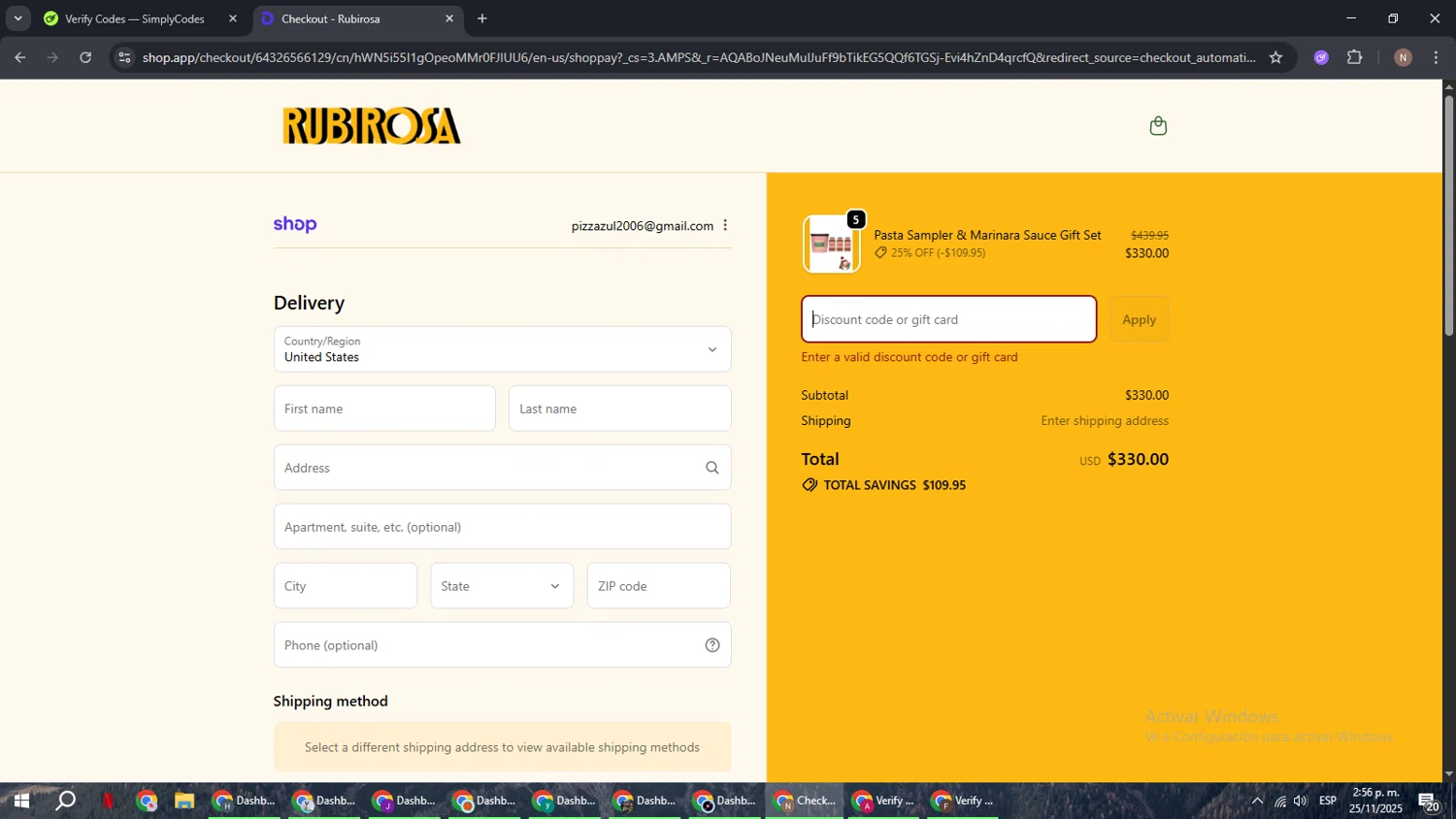
Task: Open Chrome profile avatar N
Action: click(1403, 57)
